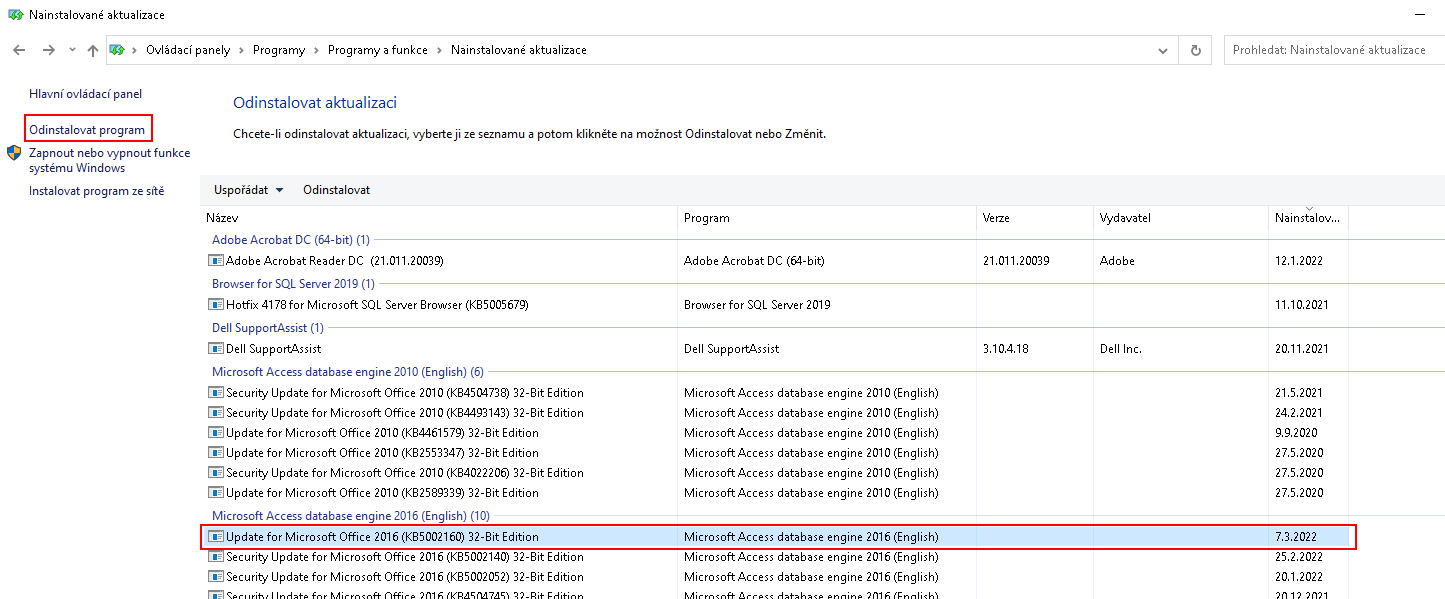Screen dimensions: 1445x599
Task: Click icon of KB4022206 update row
Action: [216, 473]
